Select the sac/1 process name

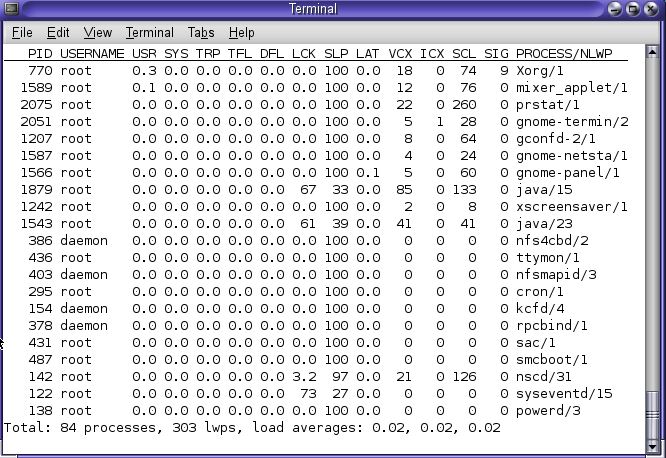[x=536, y=342]
